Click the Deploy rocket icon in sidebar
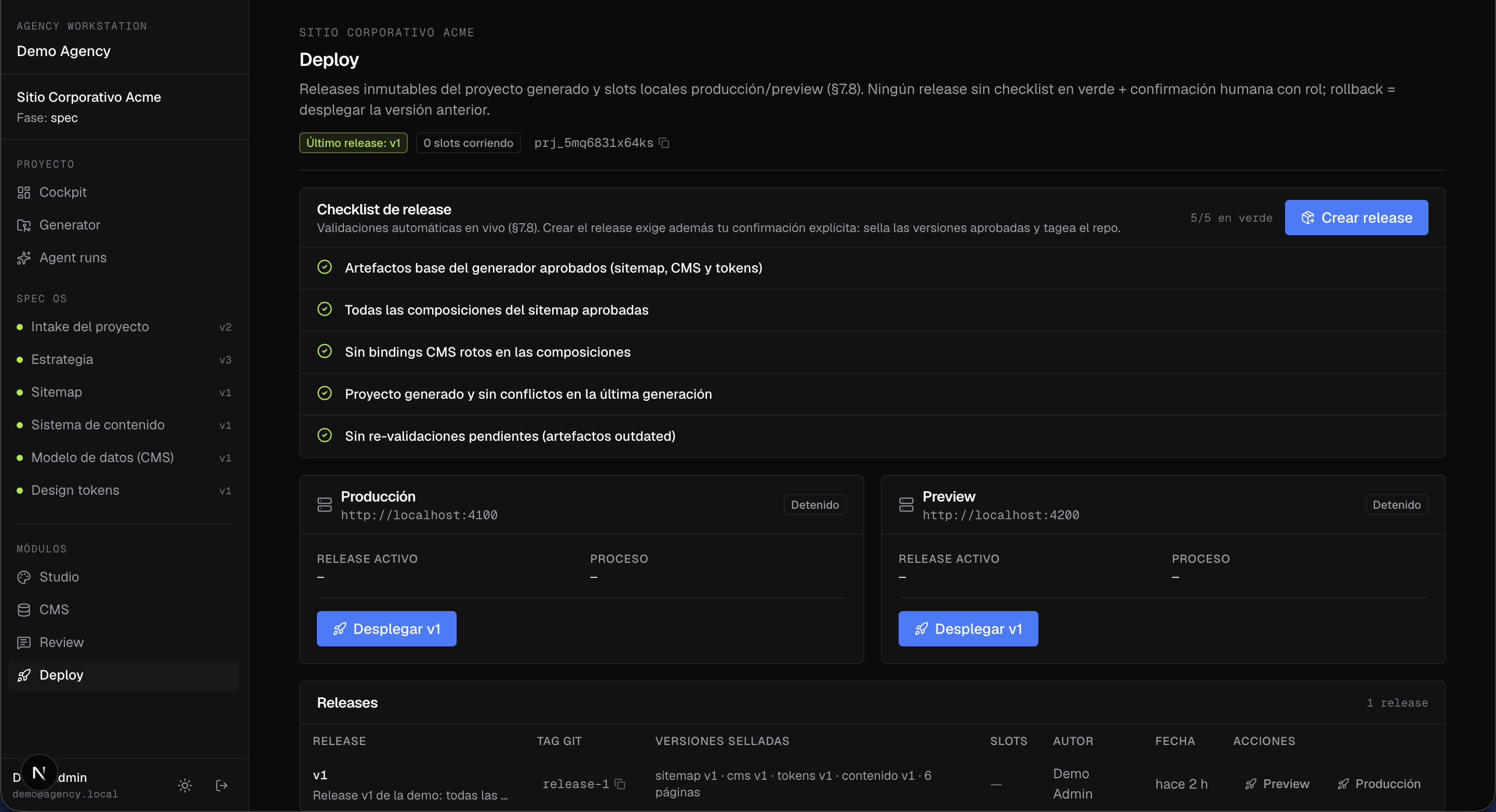 [x=24, y=675]
